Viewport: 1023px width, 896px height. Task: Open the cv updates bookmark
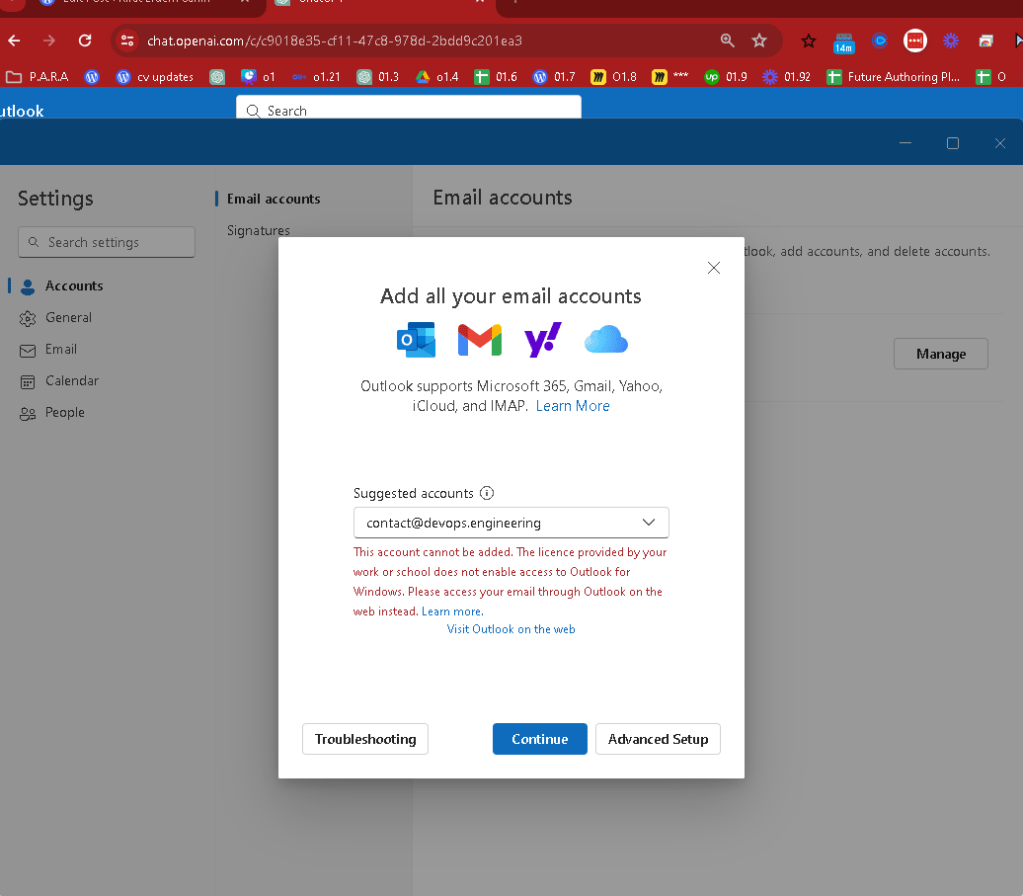pyautogui.click(x=155, y=77)
